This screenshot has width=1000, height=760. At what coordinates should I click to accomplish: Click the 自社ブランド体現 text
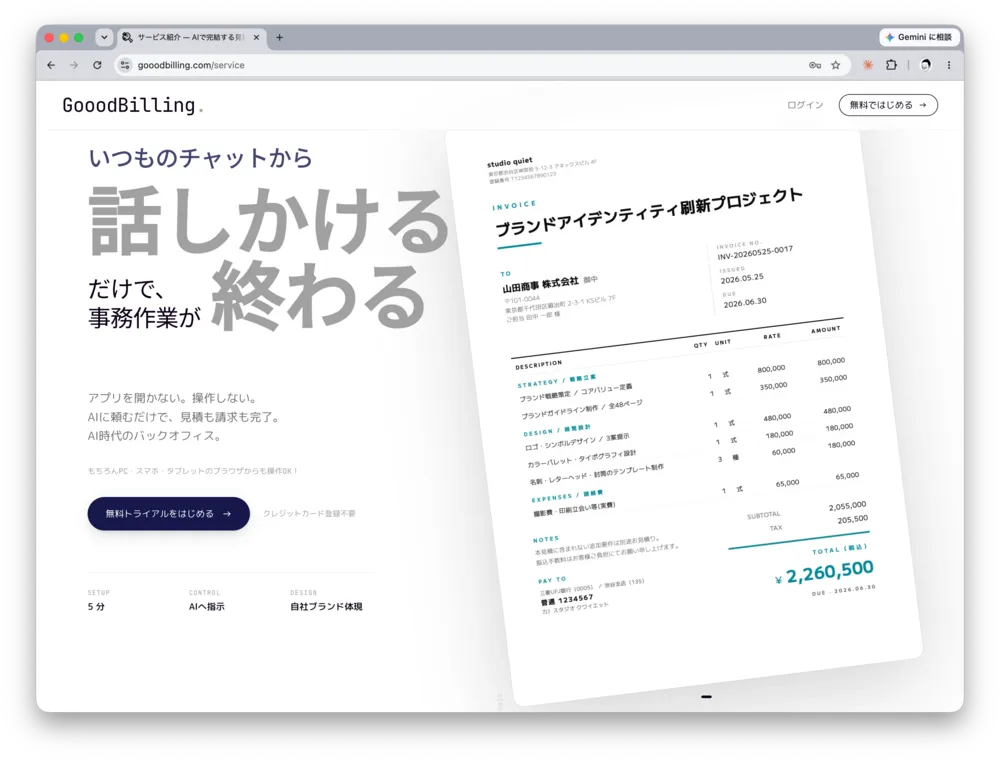[x=326, y=606]
